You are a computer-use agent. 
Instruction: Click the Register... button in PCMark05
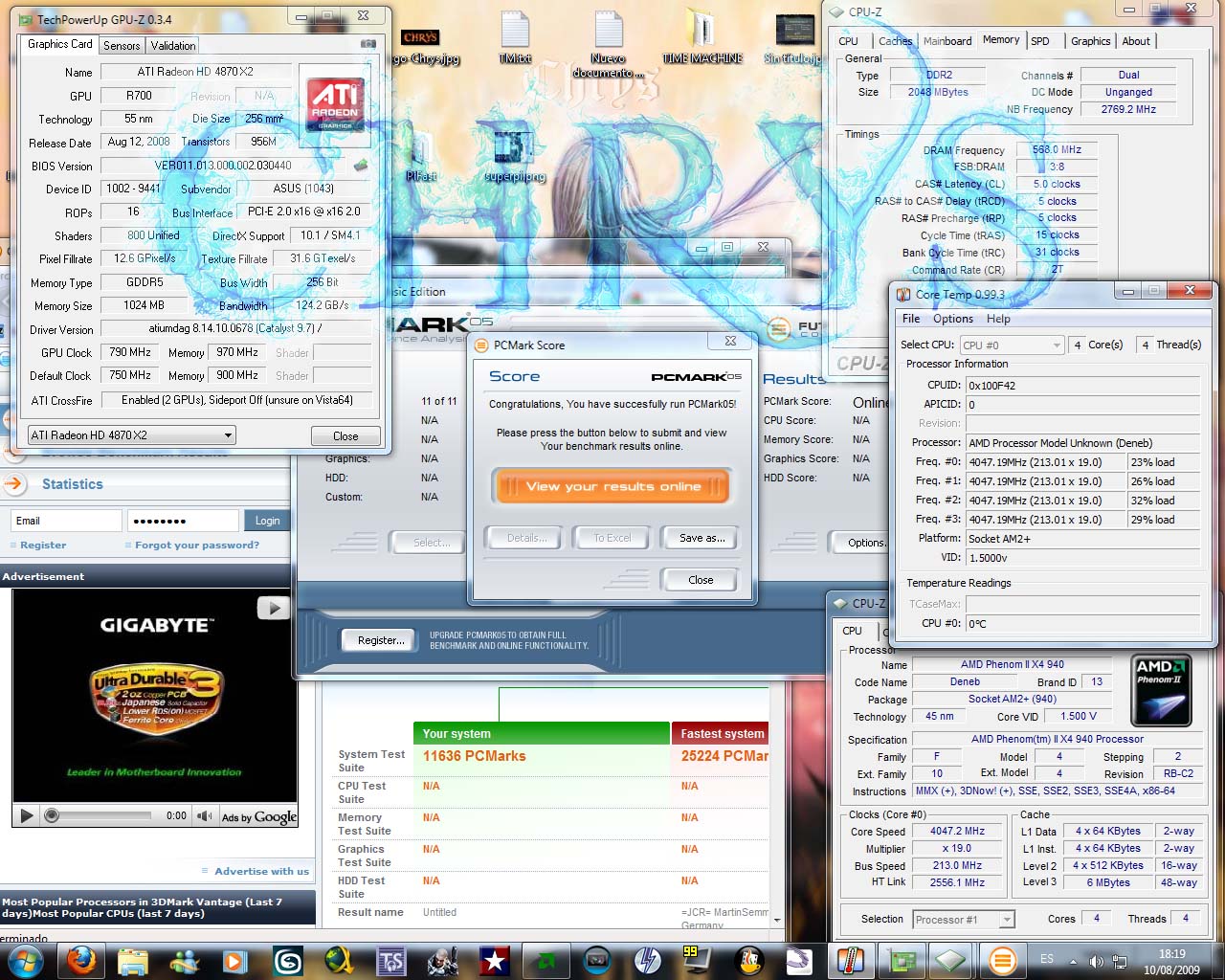(380, 640)
